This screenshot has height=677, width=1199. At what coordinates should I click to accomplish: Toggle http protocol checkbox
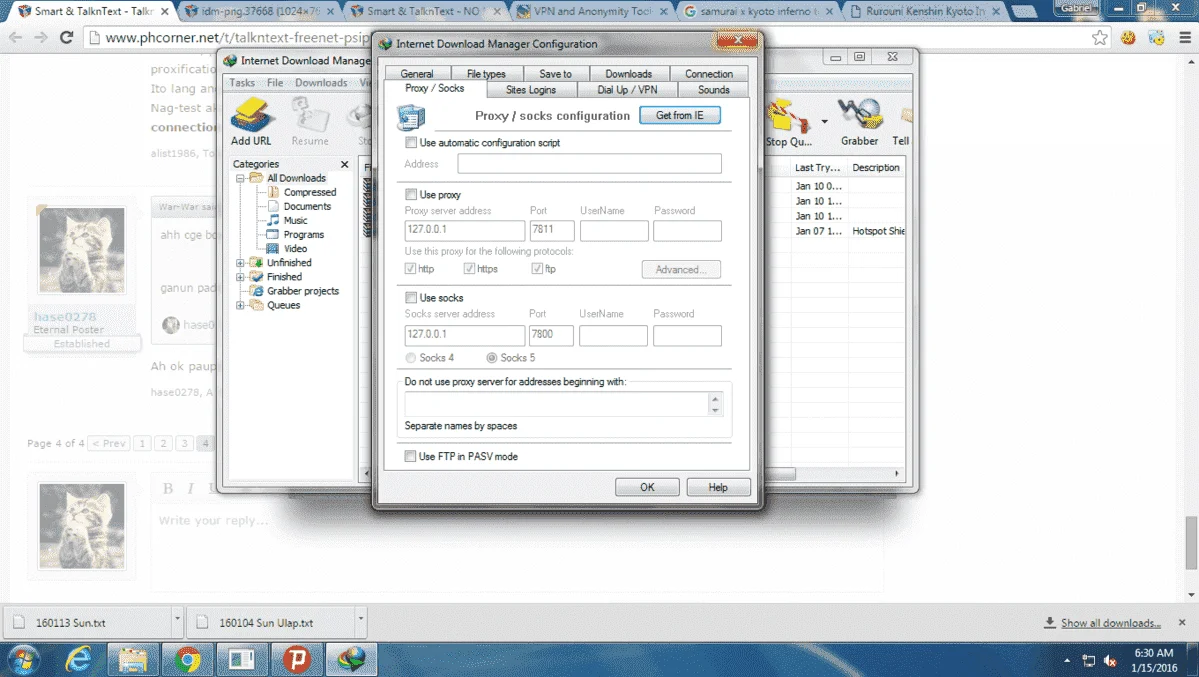[411, 269]
